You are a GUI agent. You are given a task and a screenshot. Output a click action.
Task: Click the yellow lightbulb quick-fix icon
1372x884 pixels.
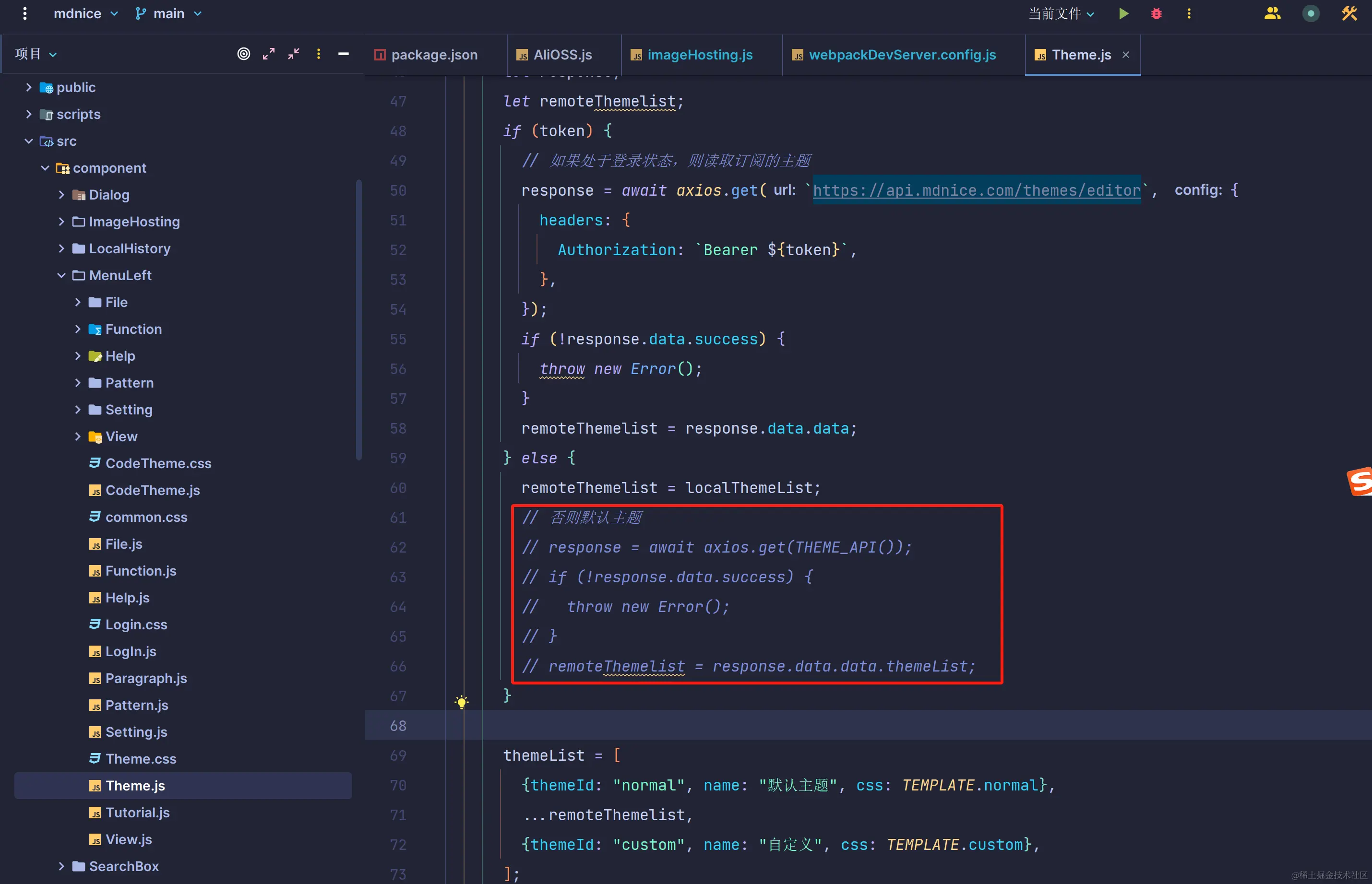click(x=461, y=701)
